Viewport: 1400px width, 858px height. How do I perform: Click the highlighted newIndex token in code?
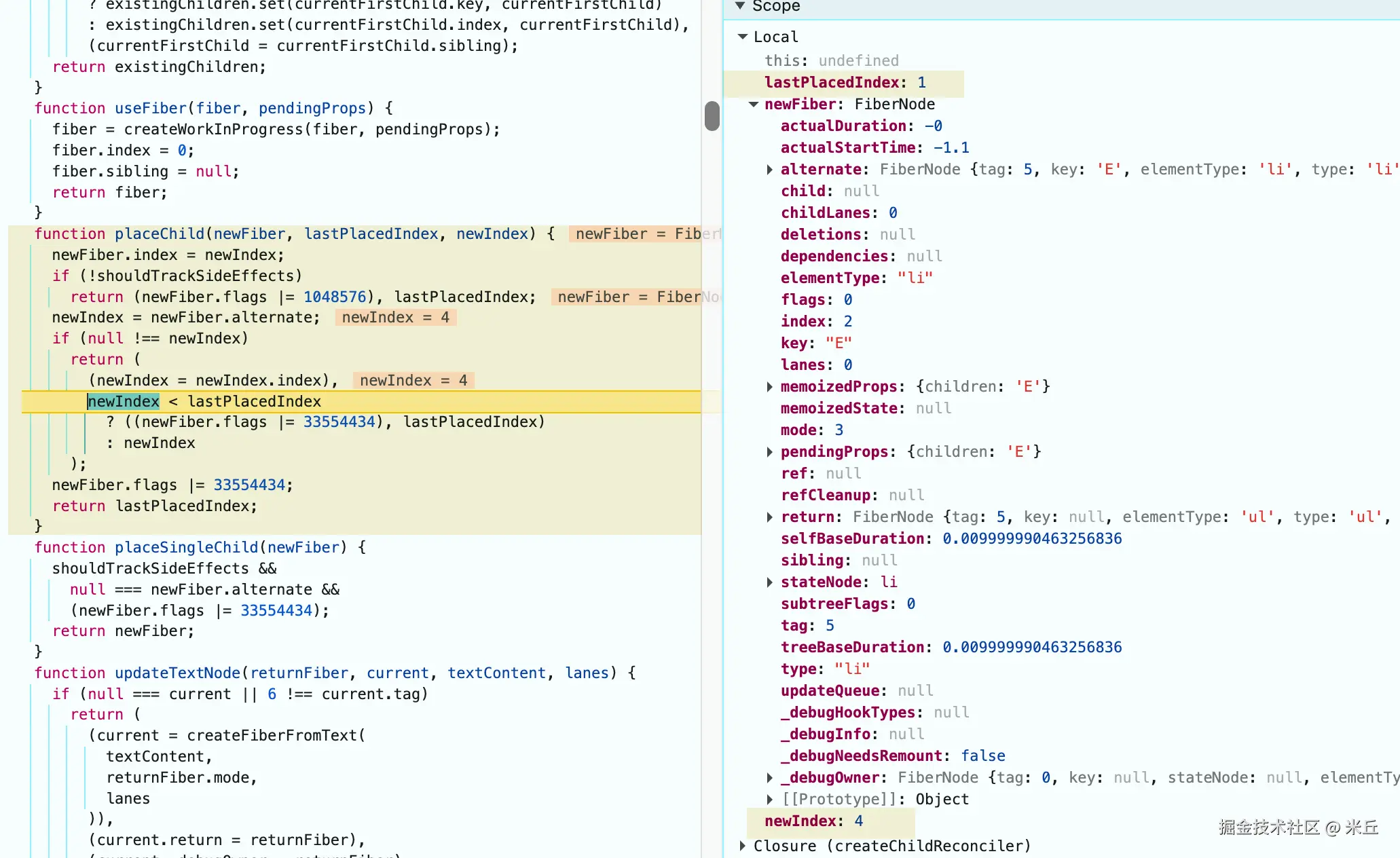tap(124, 401)
